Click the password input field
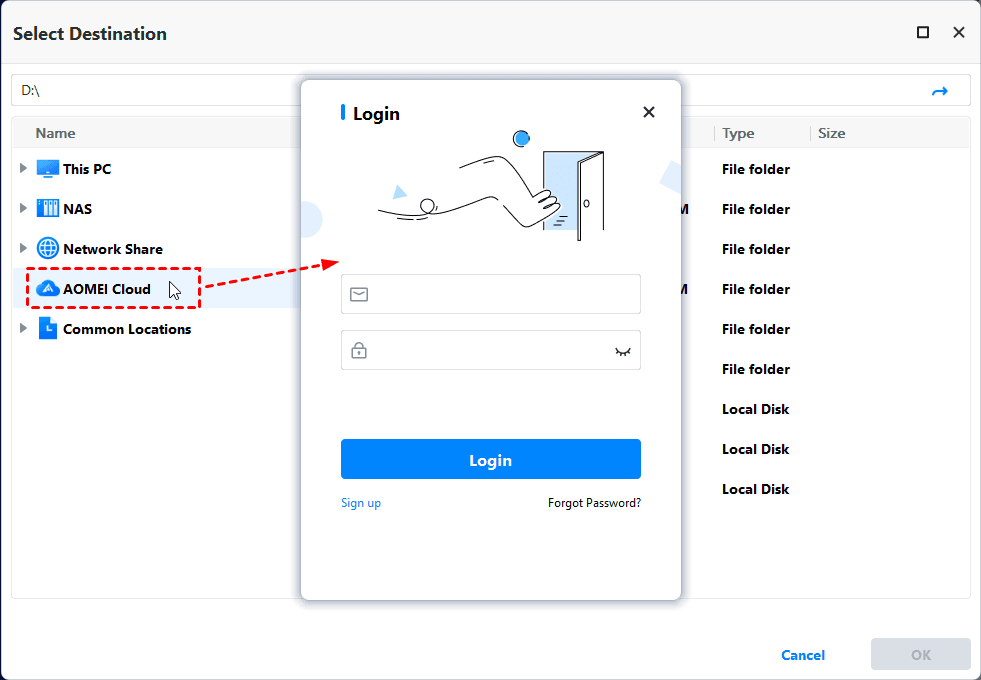981x680 pixels. tap(490, 350)
